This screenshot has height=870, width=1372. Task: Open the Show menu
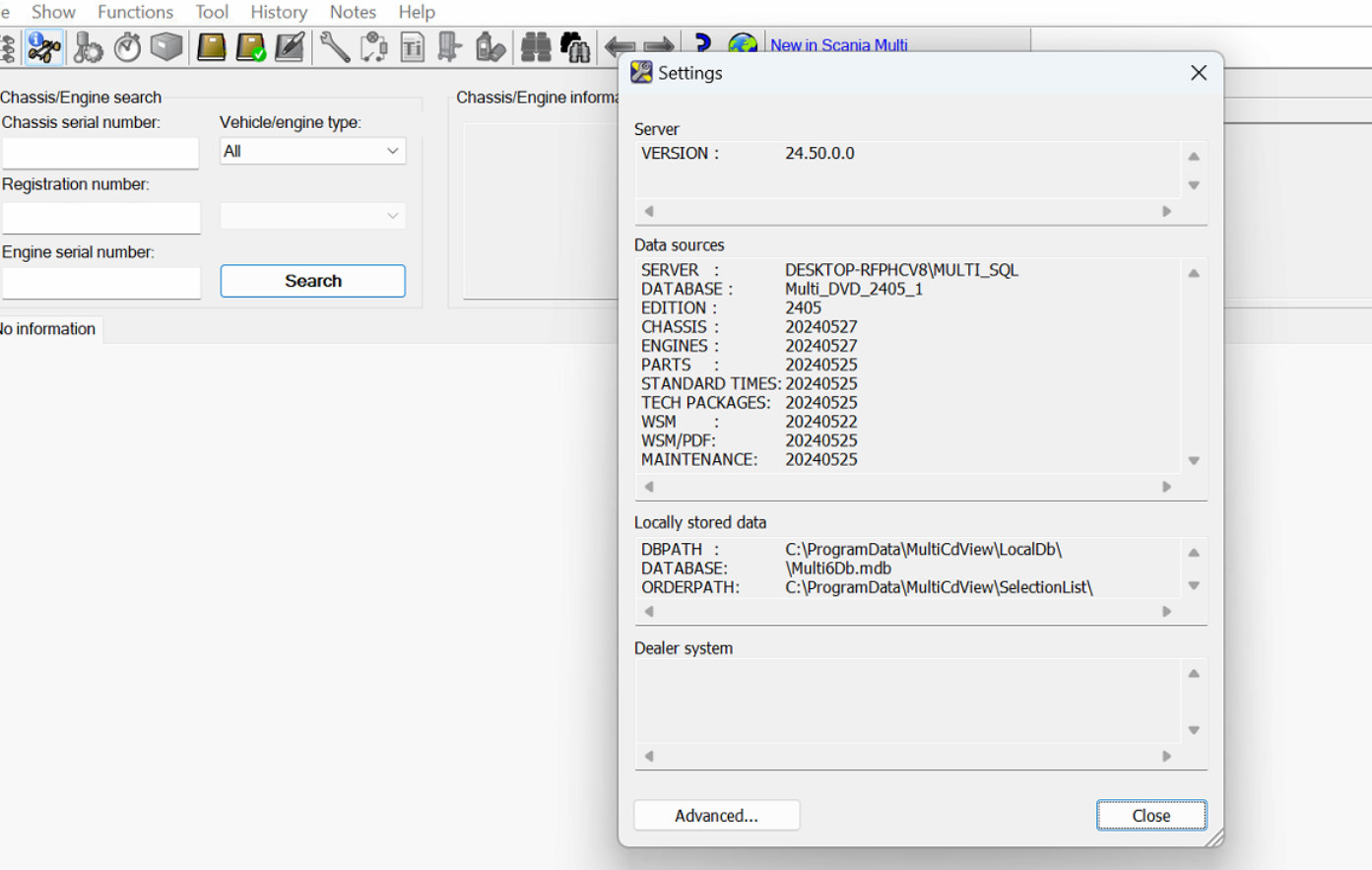(53, 12)
